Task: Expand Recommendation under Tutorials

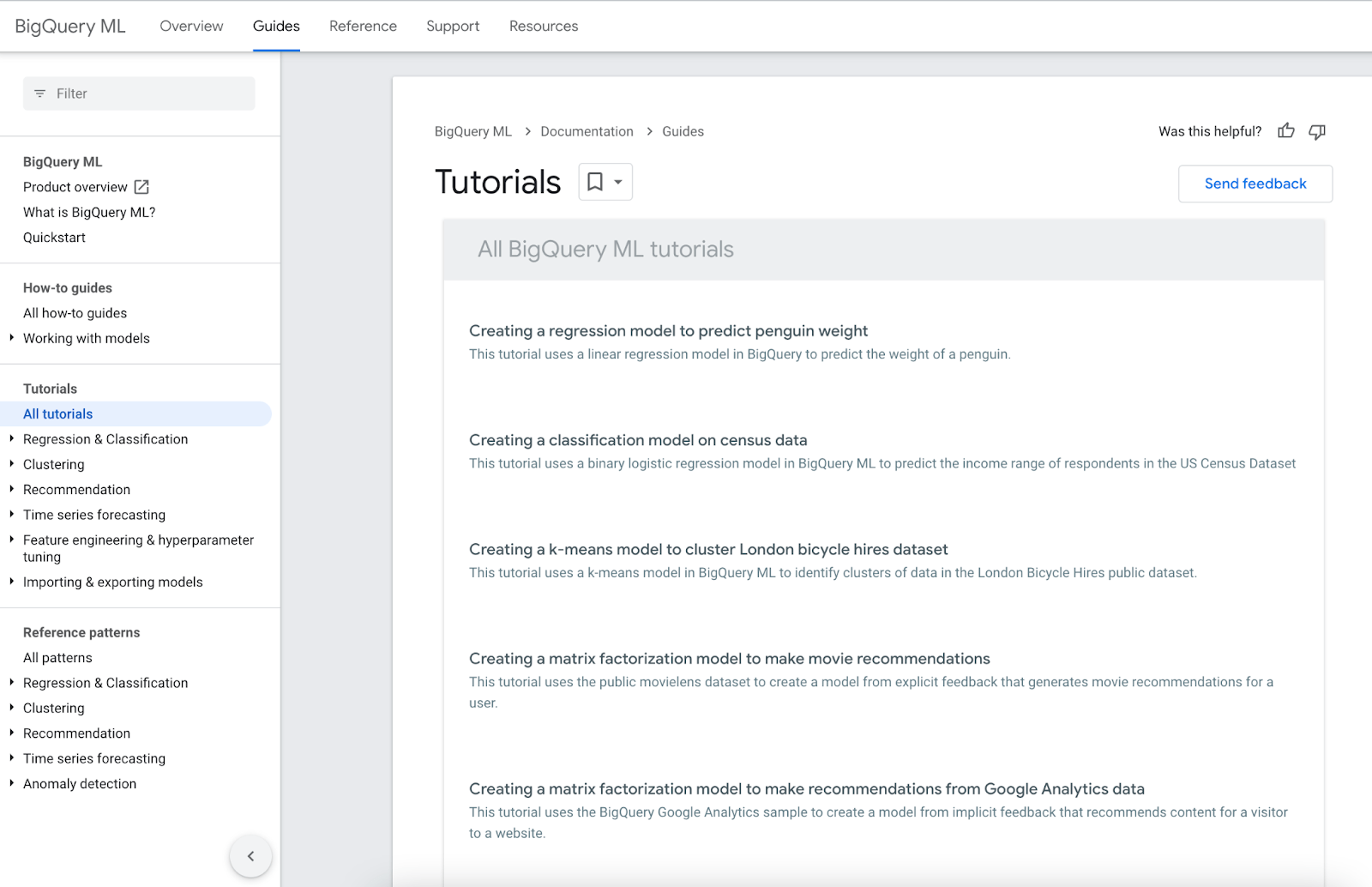Action: [x=11, y=489]
